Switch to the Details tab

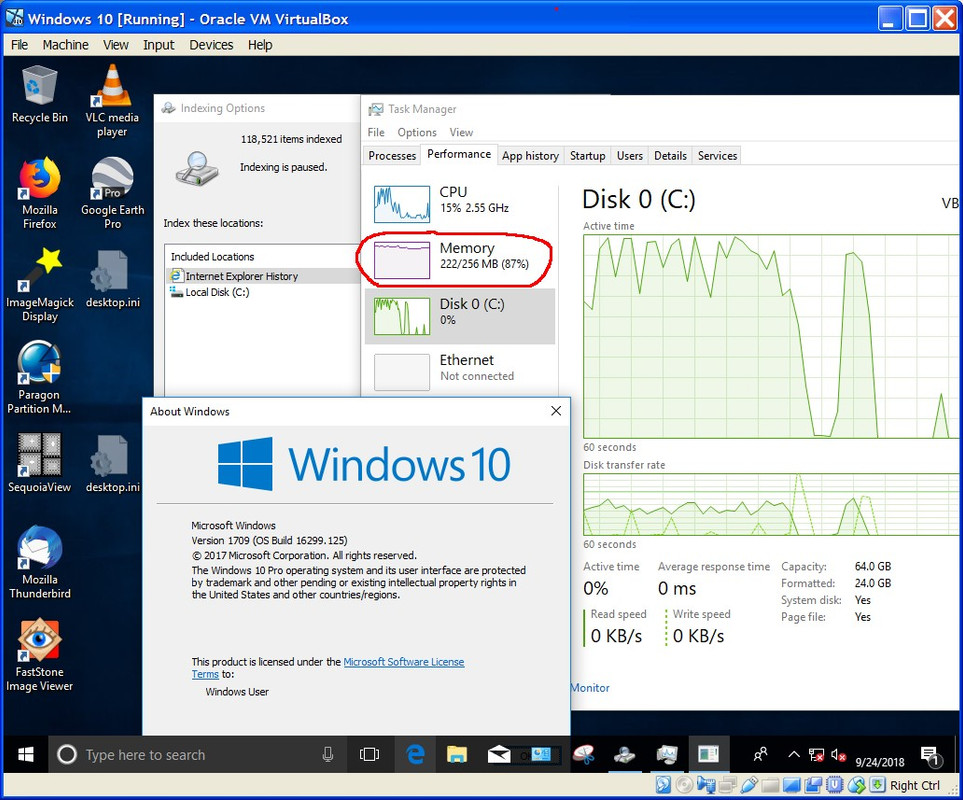pos(670,156)
